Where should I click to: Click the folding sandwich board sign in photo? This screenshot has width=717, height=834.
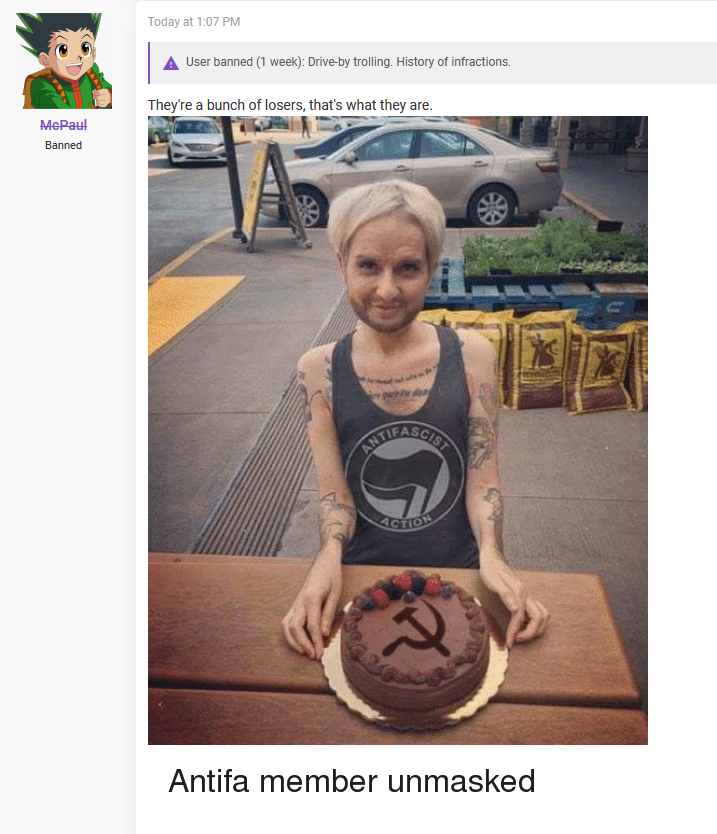(x=276, y=195)
